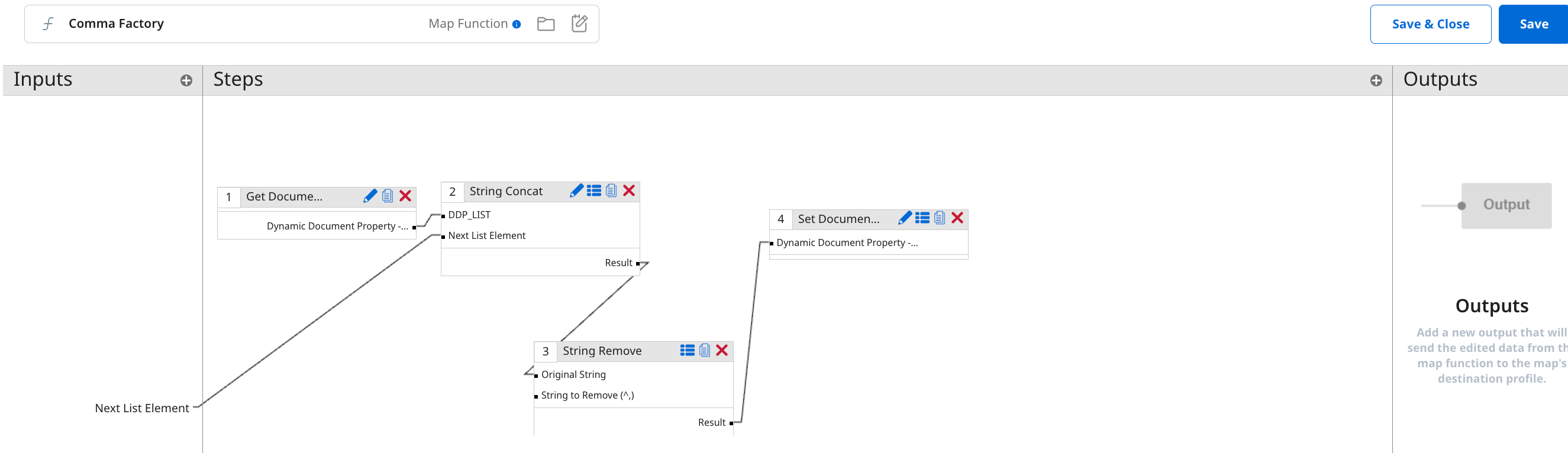Click the pencil edit icon on Get Document step

(x=369, y=196)
